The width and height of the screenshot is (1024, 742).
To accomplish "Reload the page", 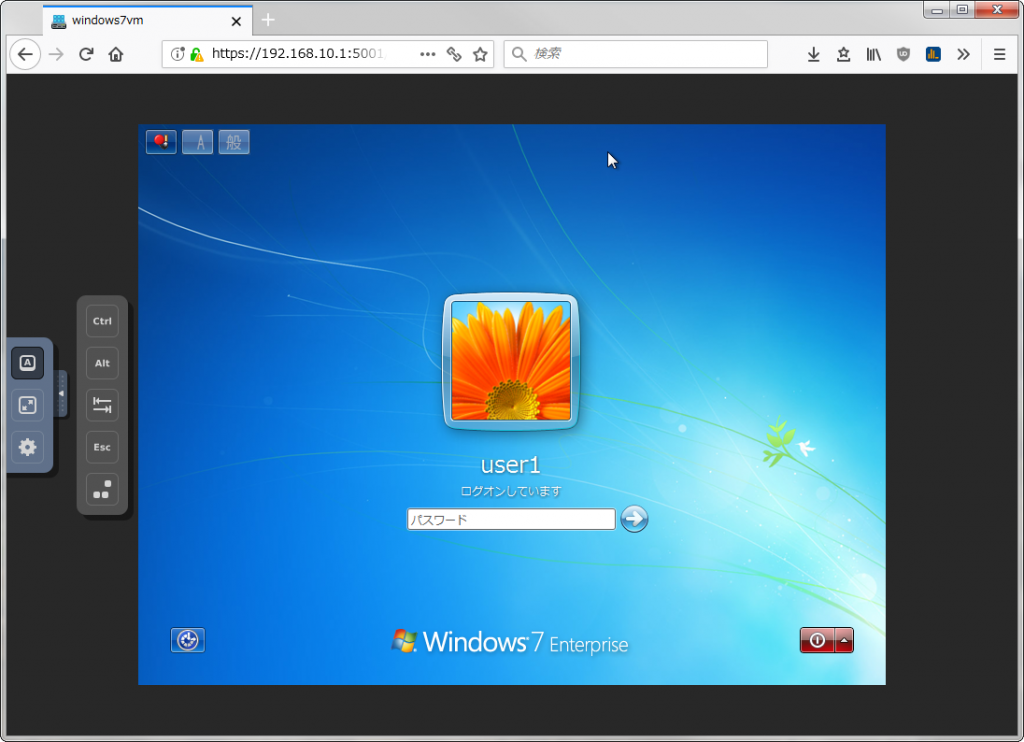I will (86, 54).
